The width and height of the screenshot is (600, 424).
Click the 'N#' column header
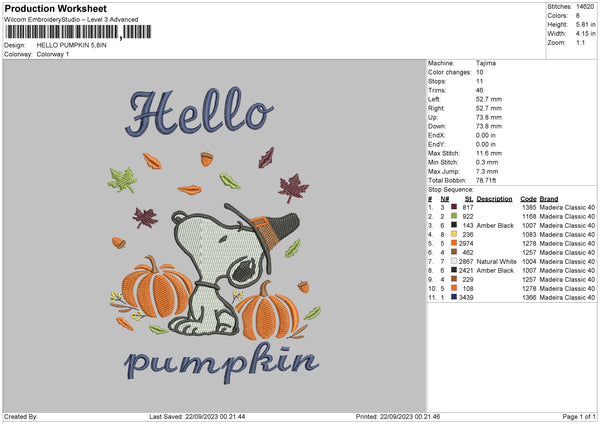click(445, 199)
